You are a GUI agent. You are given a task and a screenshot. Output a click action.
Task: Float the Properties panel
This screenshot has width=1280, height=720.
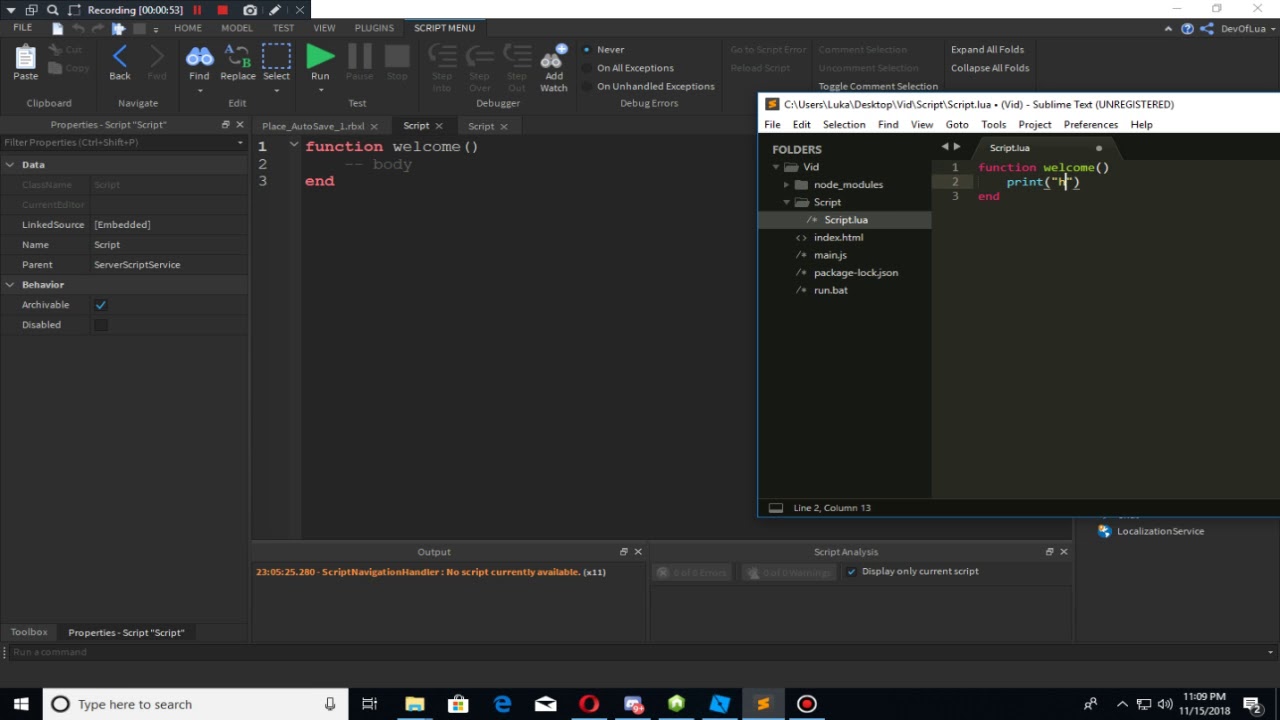pos(225,125)
